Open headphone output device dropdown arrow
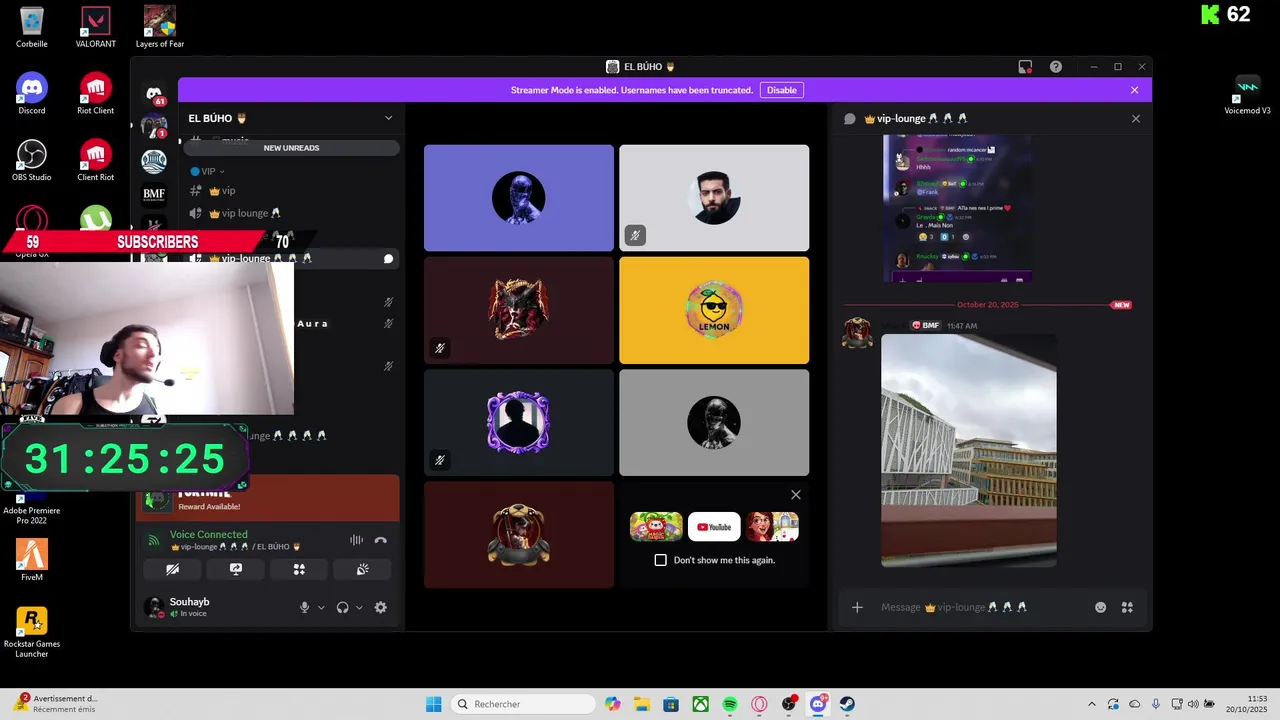 click(x=359, y=607)
